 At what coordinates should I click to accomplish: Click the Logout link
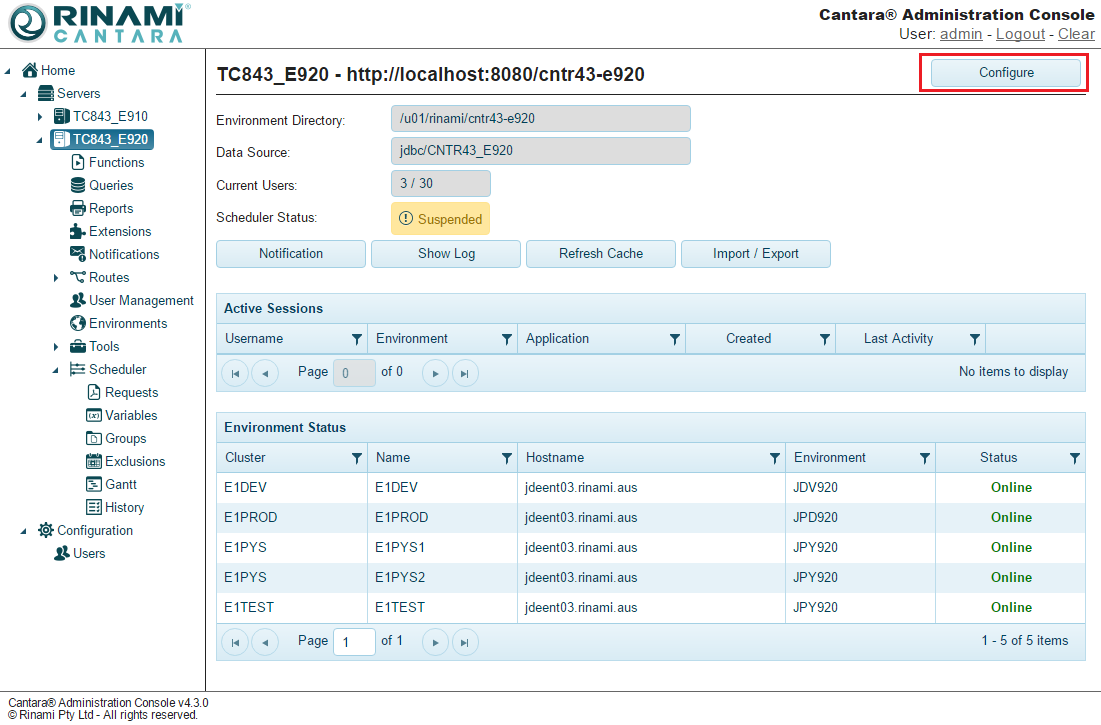1020,34
